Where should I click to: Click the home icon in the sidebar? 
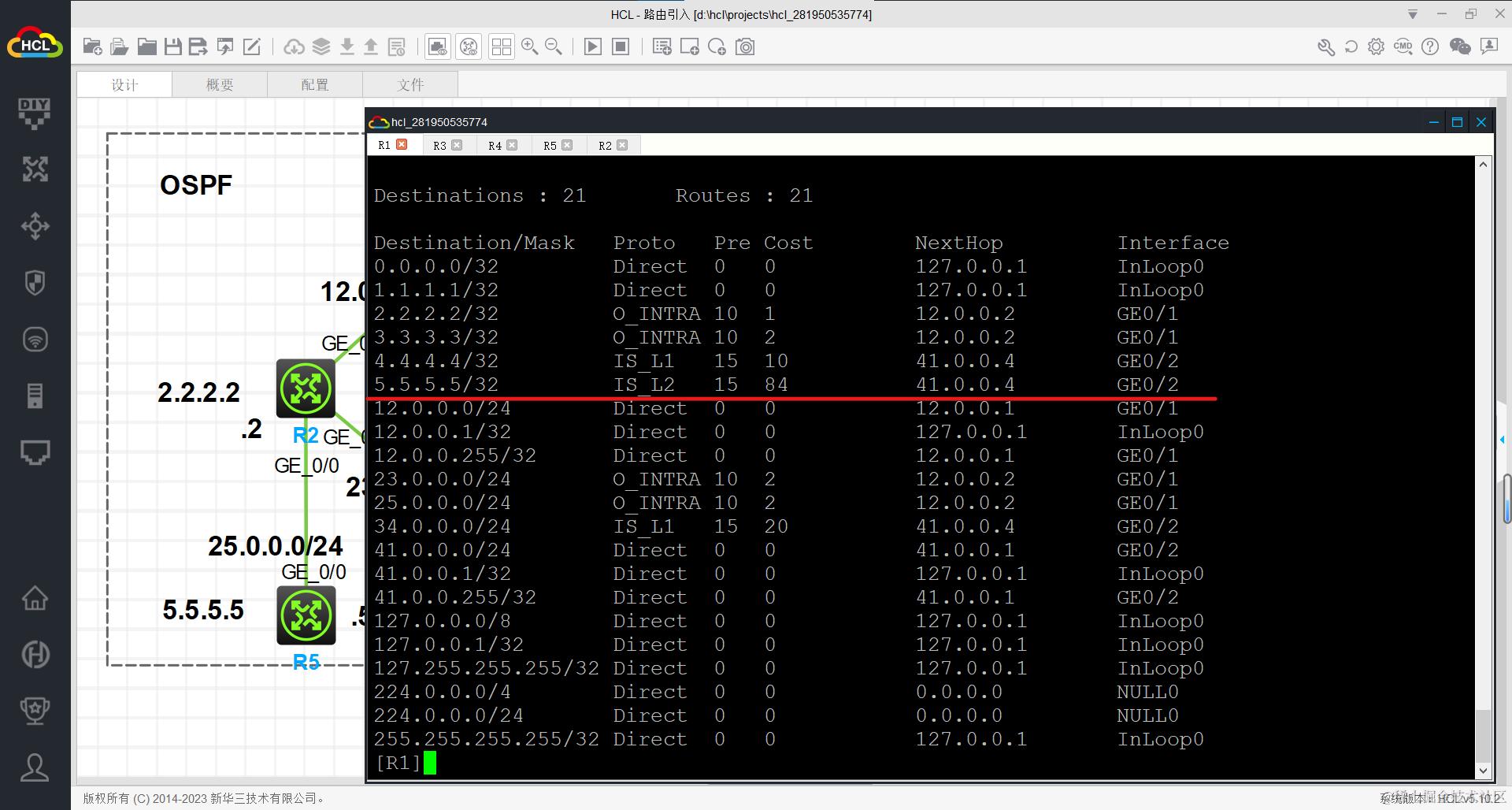(35, 597)
